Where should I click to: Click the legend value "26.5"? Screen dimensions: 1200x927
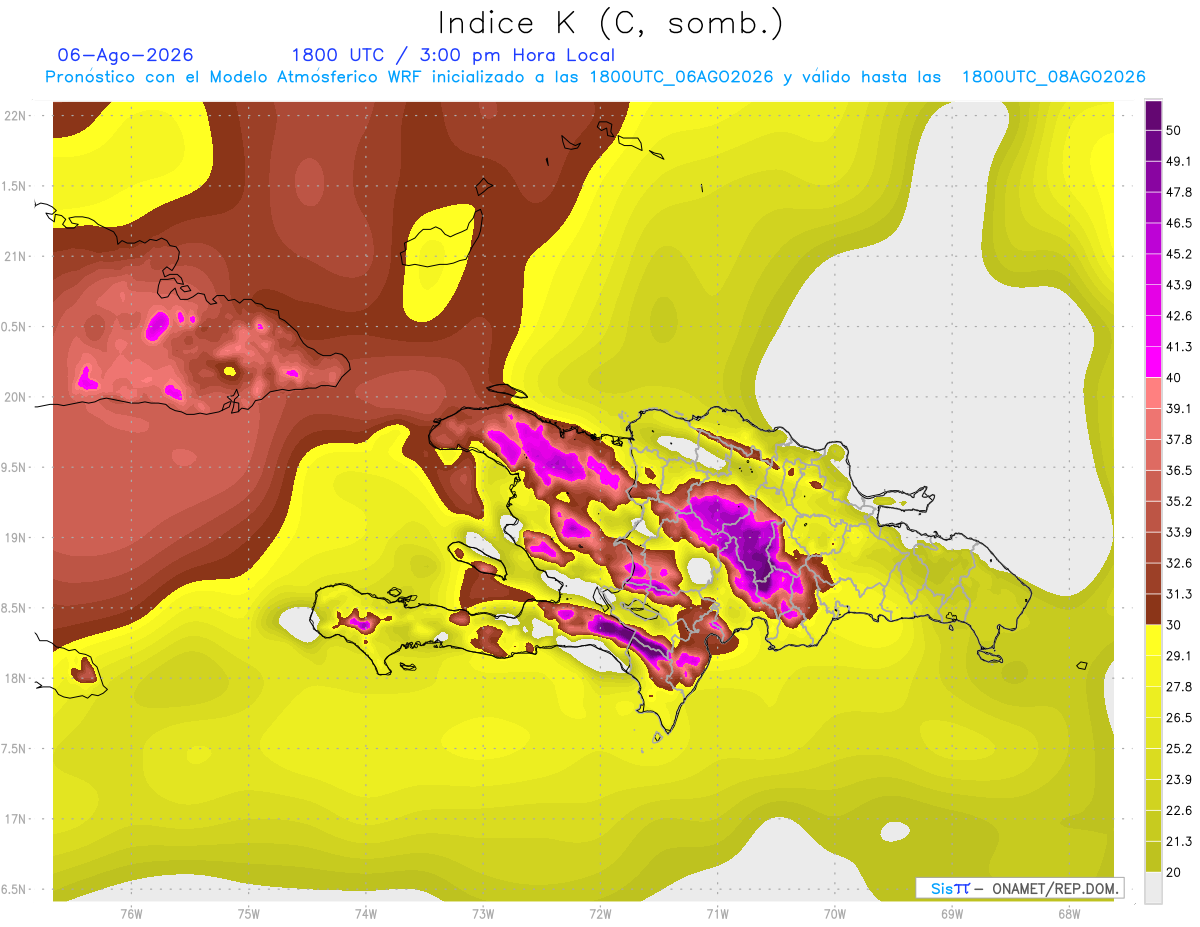coord(1178,718)
